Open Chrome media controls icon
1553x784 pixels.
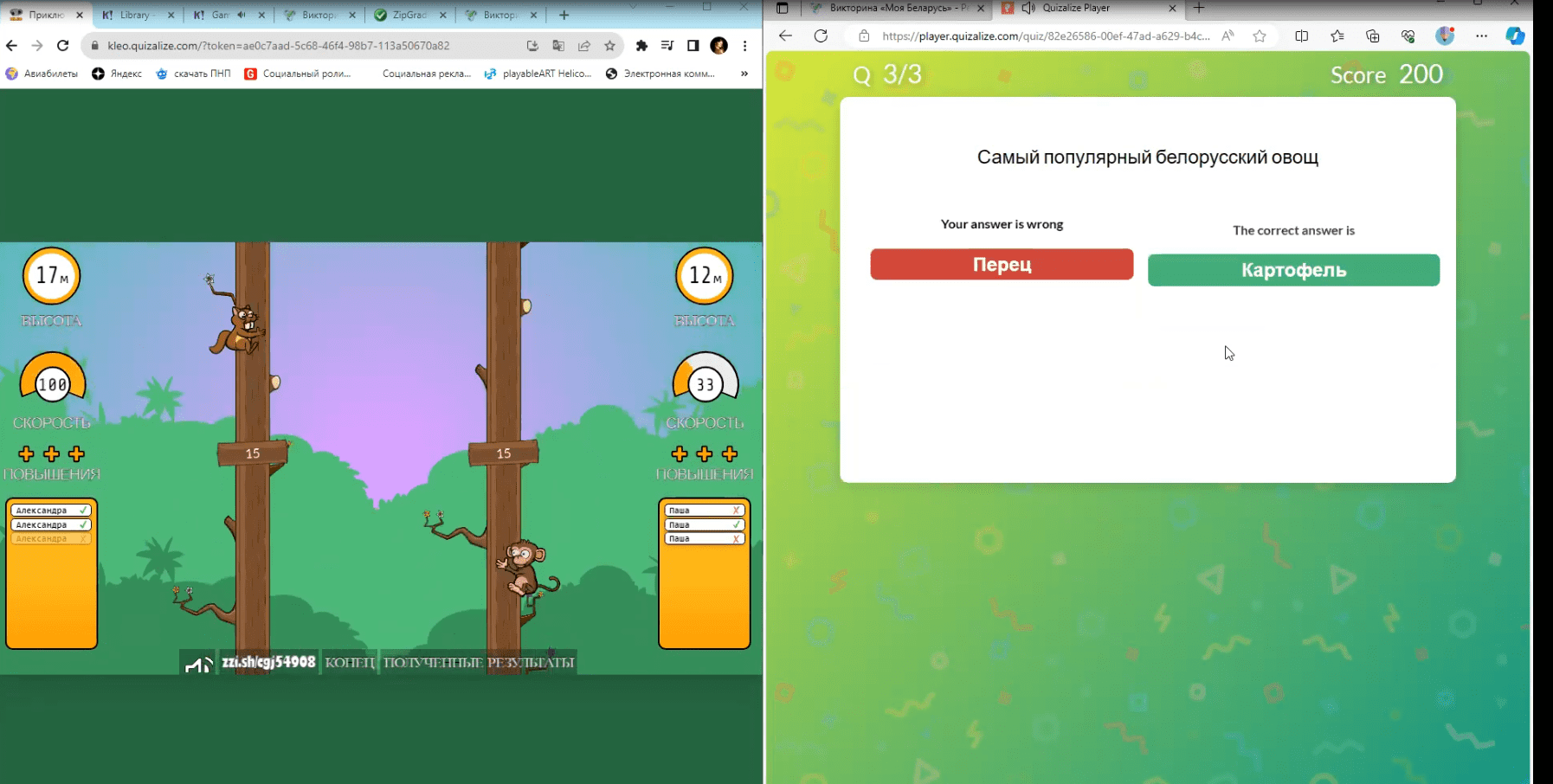click(x=667, y=46)
